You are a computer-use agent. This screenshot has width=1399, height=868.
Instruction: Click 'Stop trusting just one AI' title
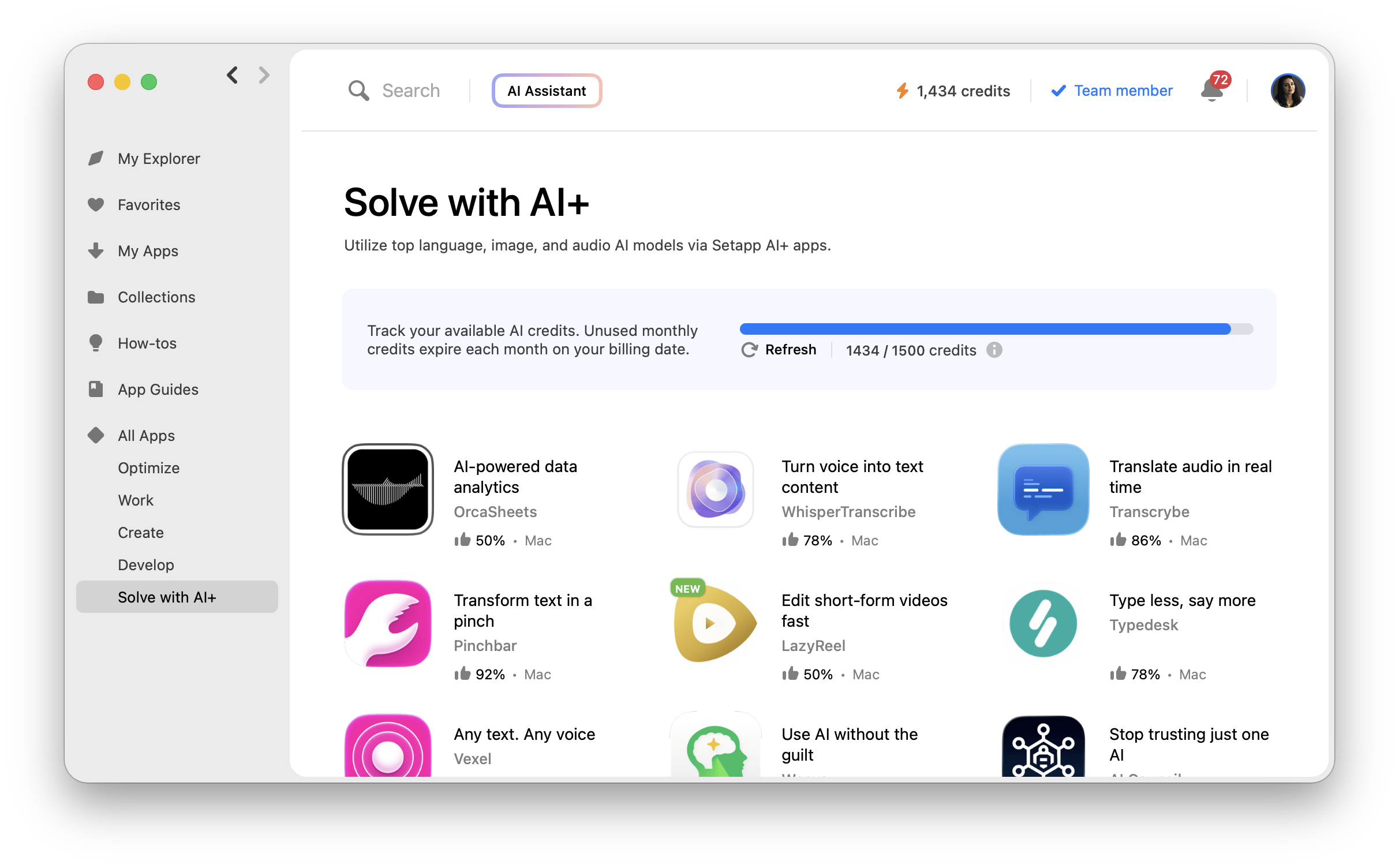[x=1189, y=744]
